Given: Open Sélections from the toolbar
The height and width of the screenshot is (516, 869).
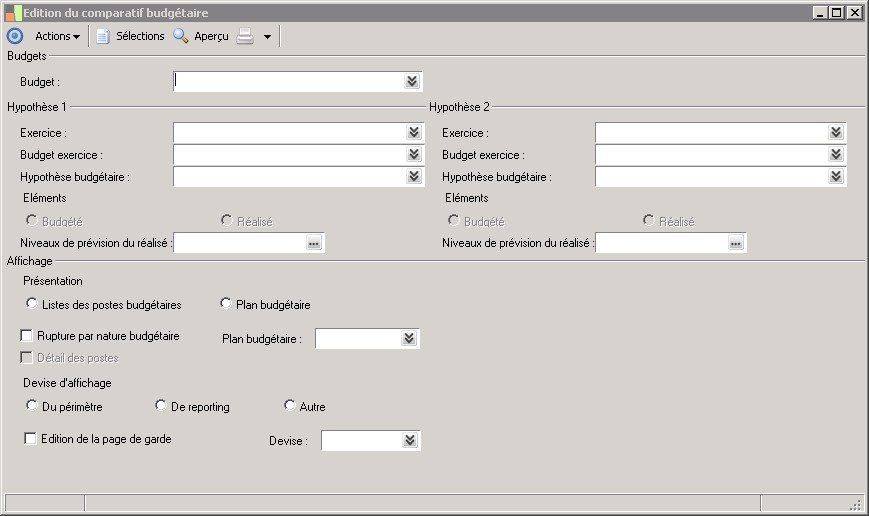Looking at the screenshot, I should (x=140, y=36).
